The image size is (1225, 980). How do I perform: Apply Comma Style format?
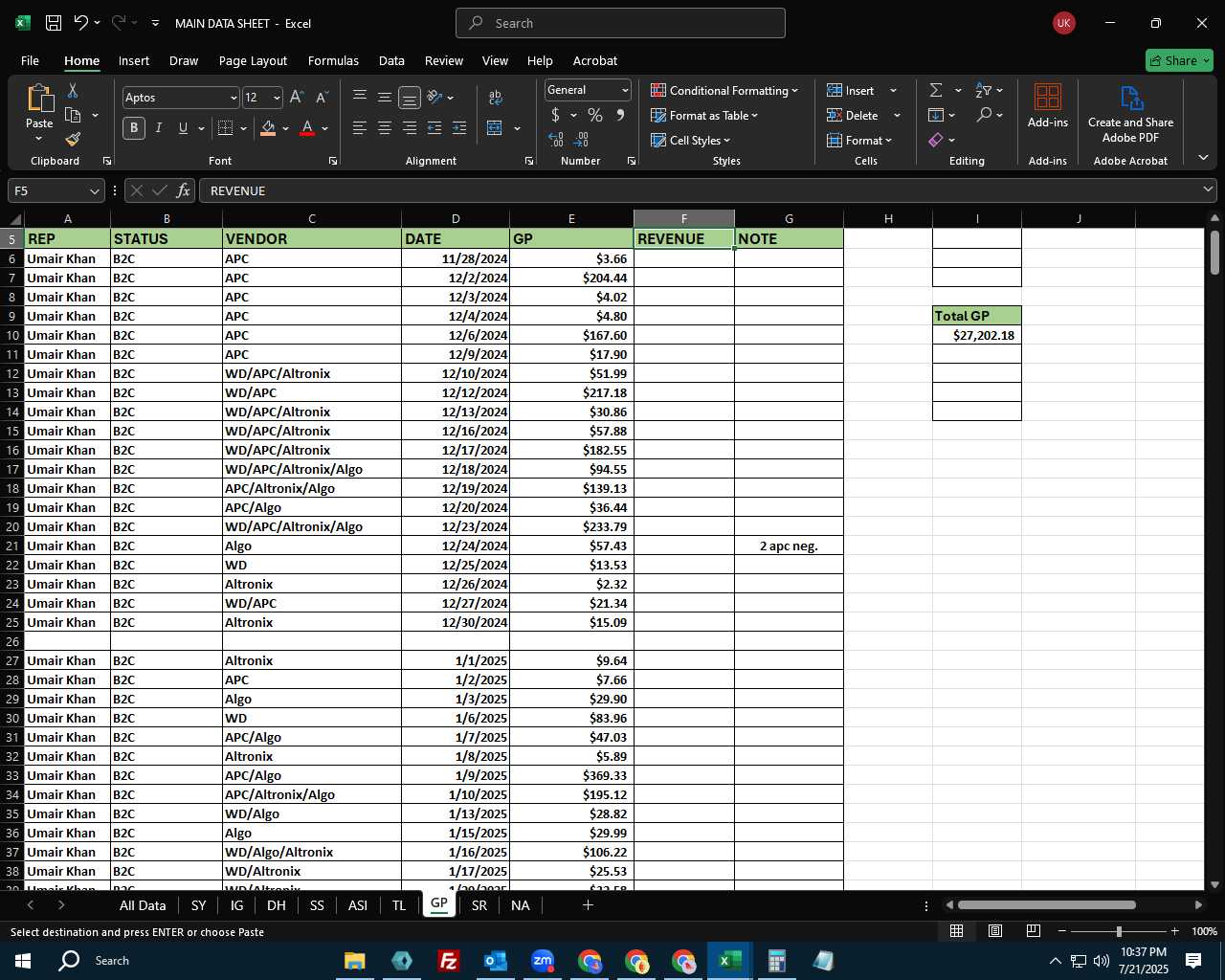tap(620, 115)
